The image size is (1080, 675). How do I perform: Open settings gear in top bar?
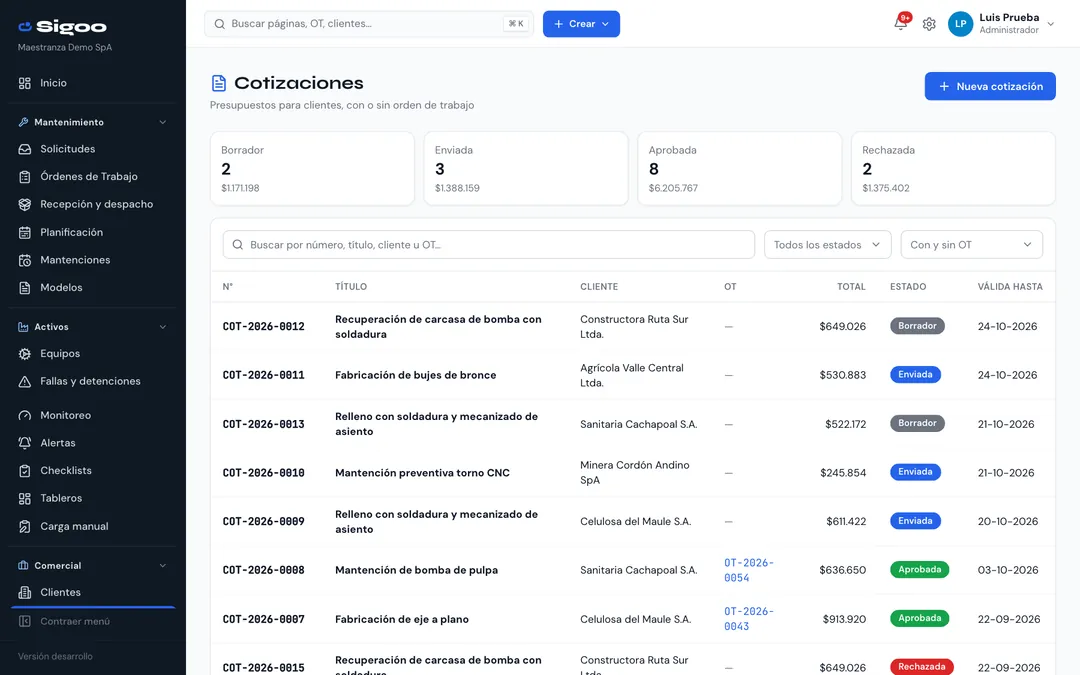929,24
